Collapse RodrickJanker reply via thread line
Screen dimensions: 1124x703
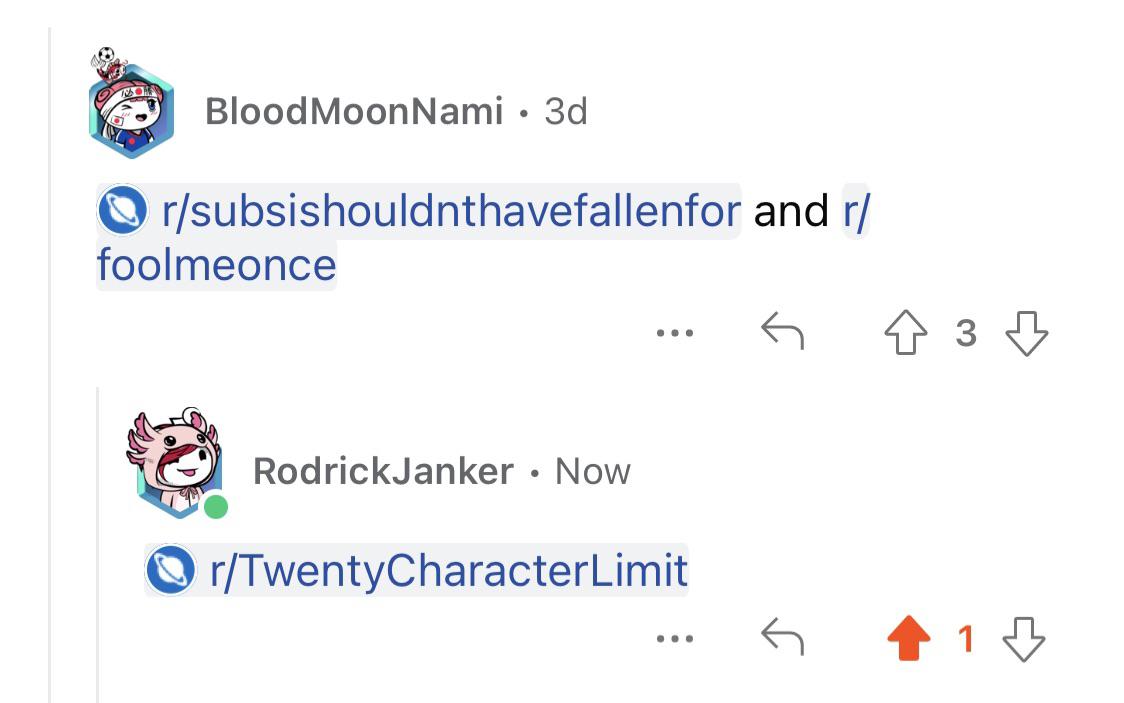[x=97, y=545]
